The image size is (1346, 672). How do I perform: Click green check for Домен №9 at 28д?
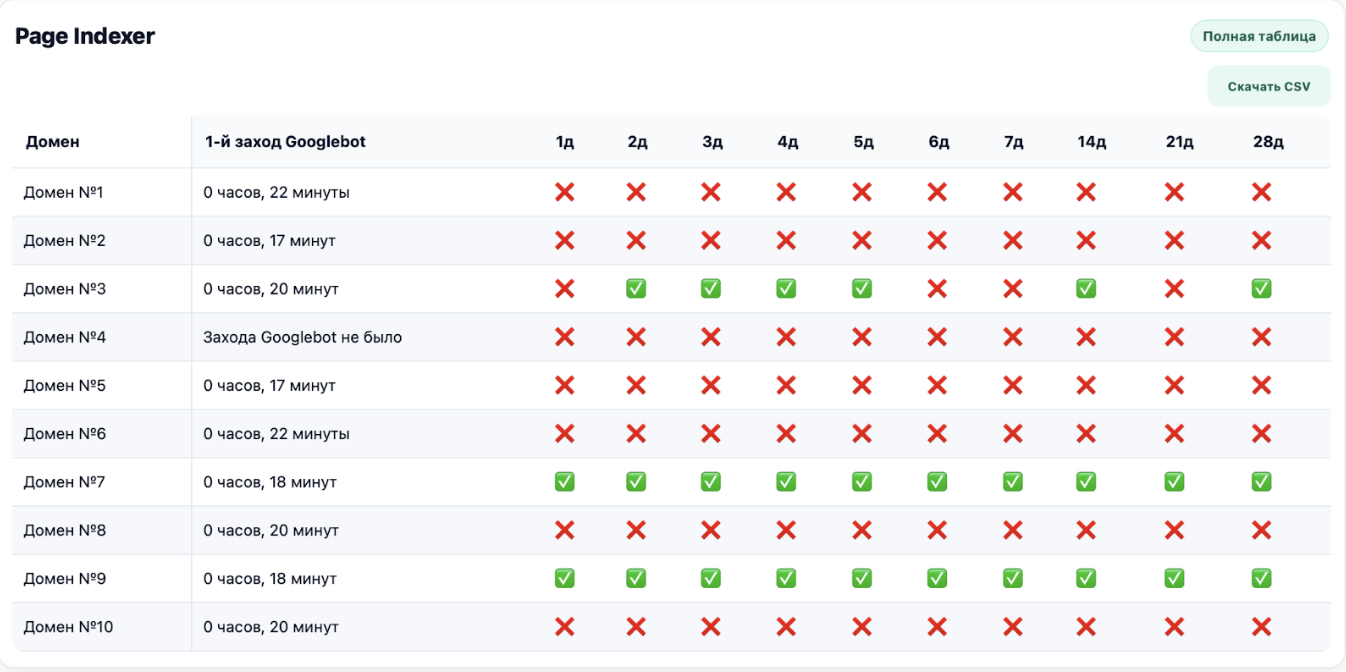pyautogui.click(x=1261, y=578)
